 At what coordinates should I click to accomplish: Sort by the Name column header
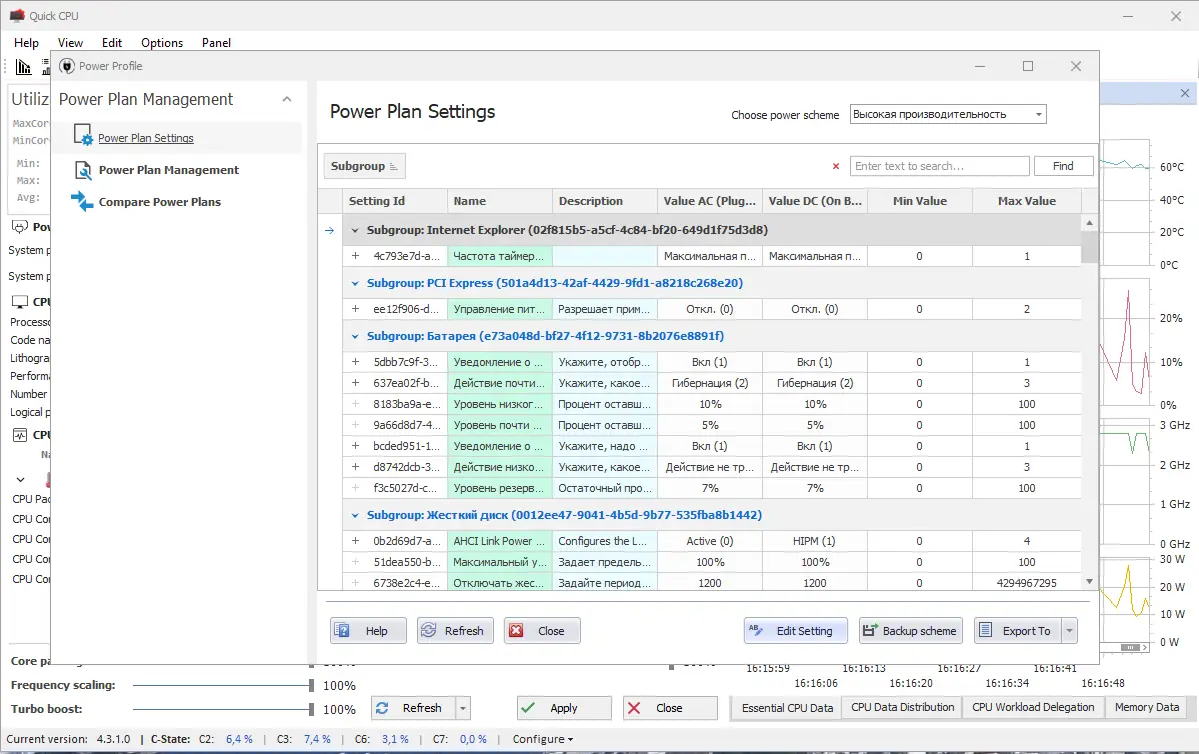[499, 201]
